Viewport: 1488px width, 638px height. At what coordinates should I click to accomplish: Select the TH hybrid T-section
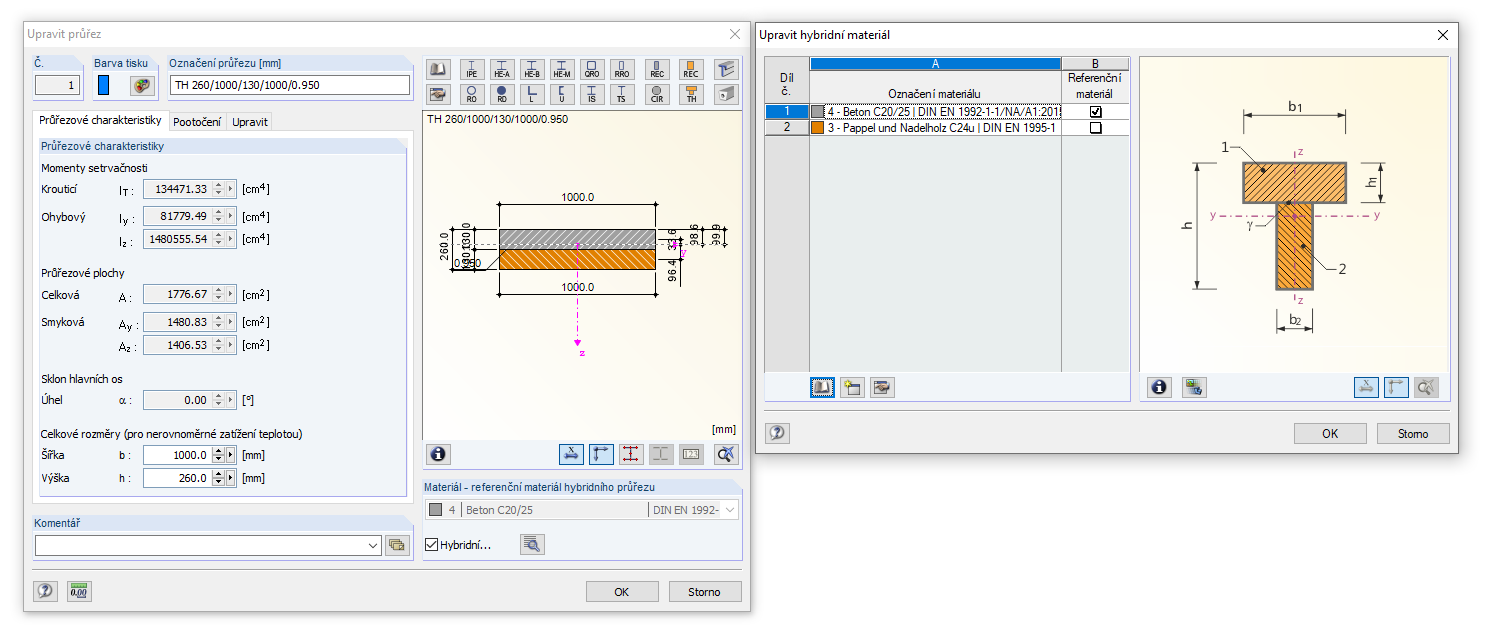(691, 94)
